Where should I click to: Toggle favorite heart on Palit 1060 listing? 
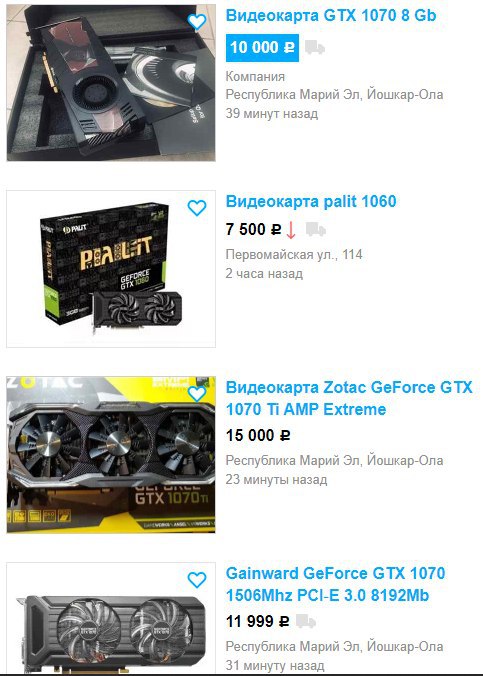tap(197, 208)
